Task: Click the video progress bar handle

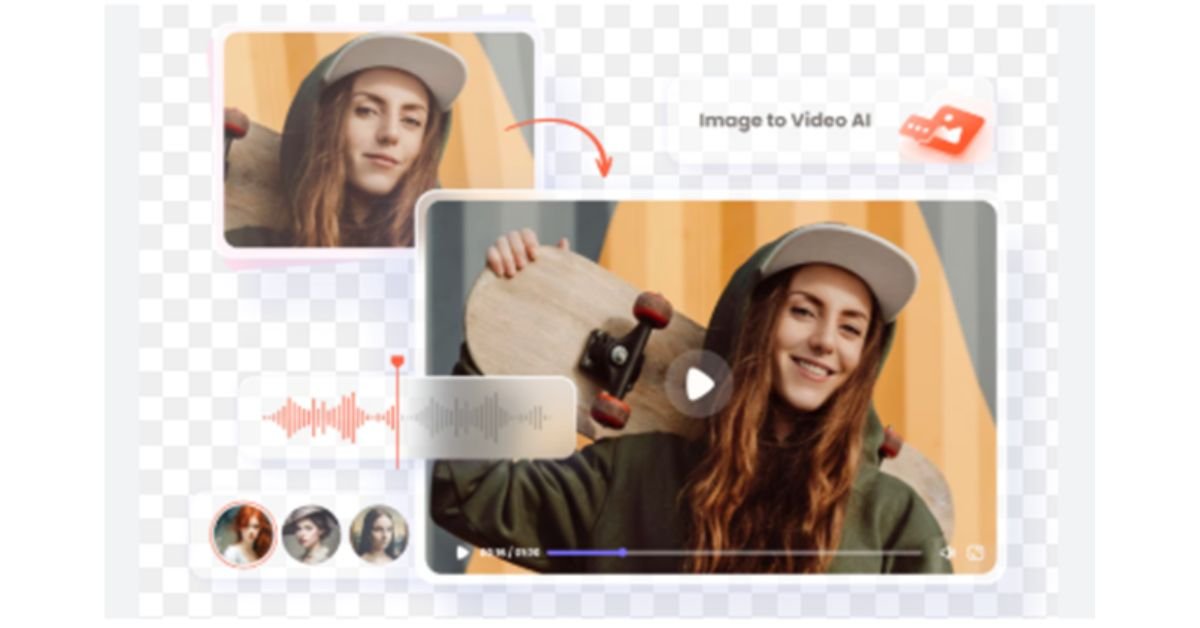Action: pyautogui.click(x=623, y=550)
